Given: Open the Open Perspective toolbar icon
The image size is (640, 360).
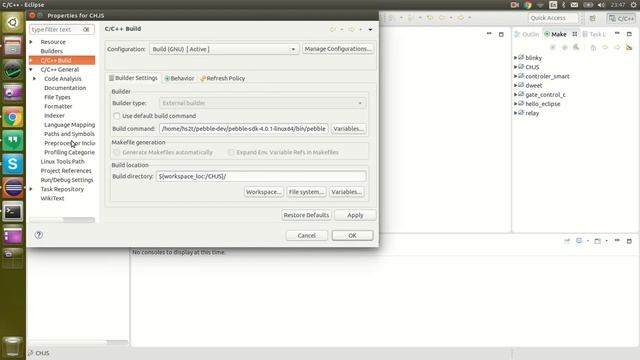Looking at the screenshot, I should [x=593, y=18].
